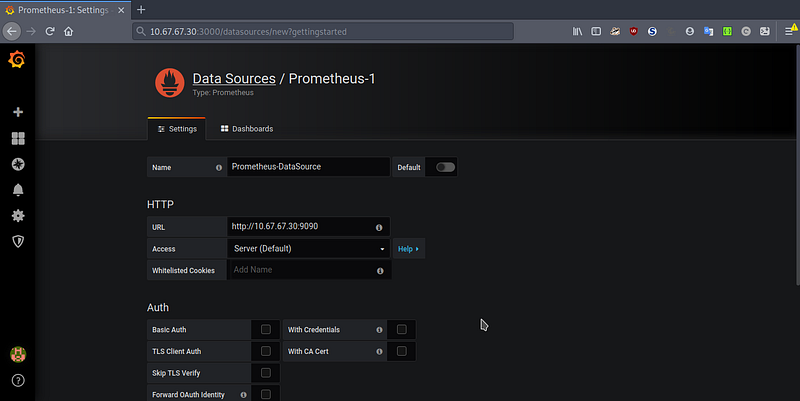Expand the Access Help section
Screen dimensions: 800x401
[409, 249]
